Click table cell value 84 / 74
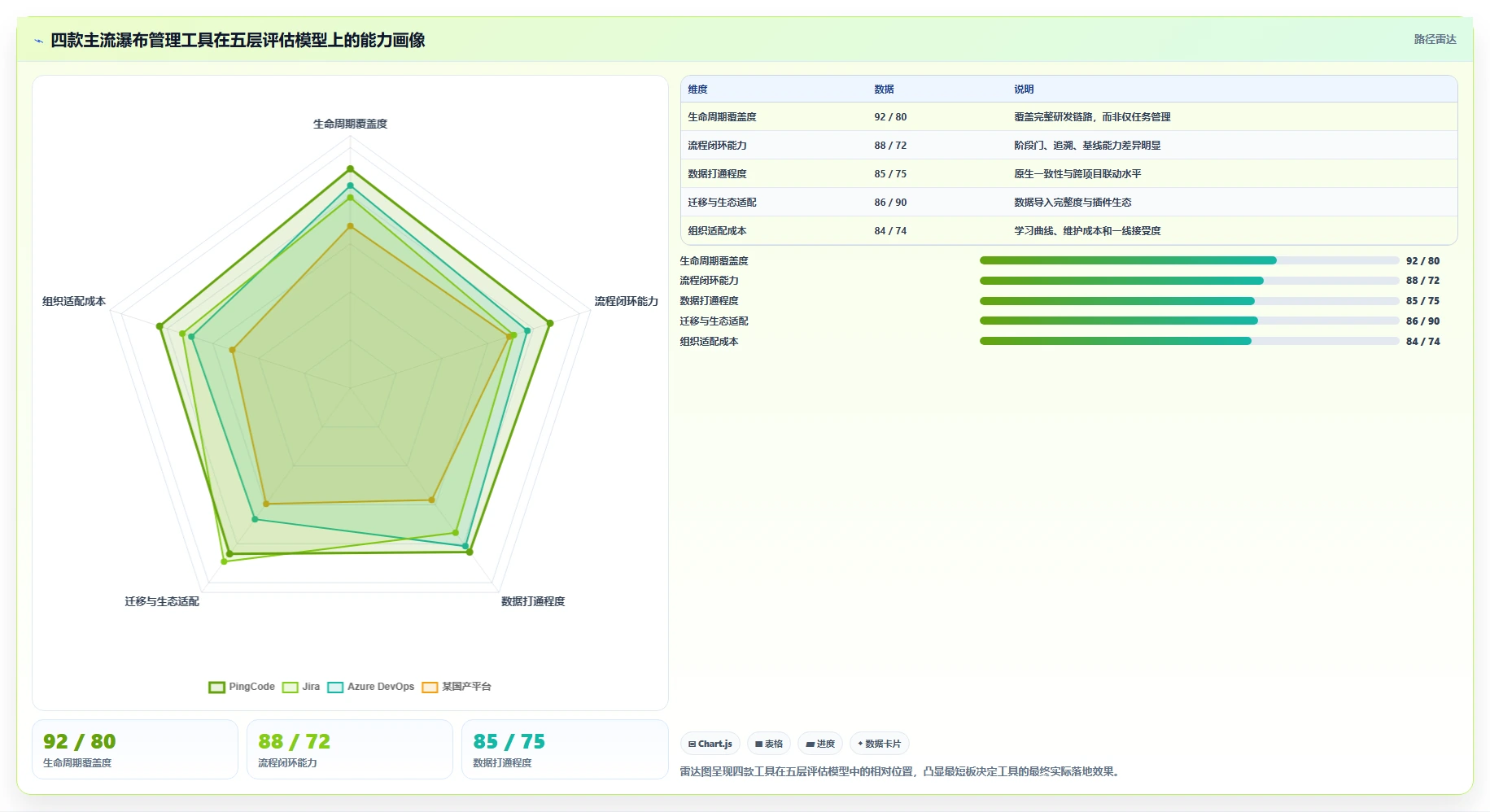The image size is (1490, 812). click(x=890, y=231)
